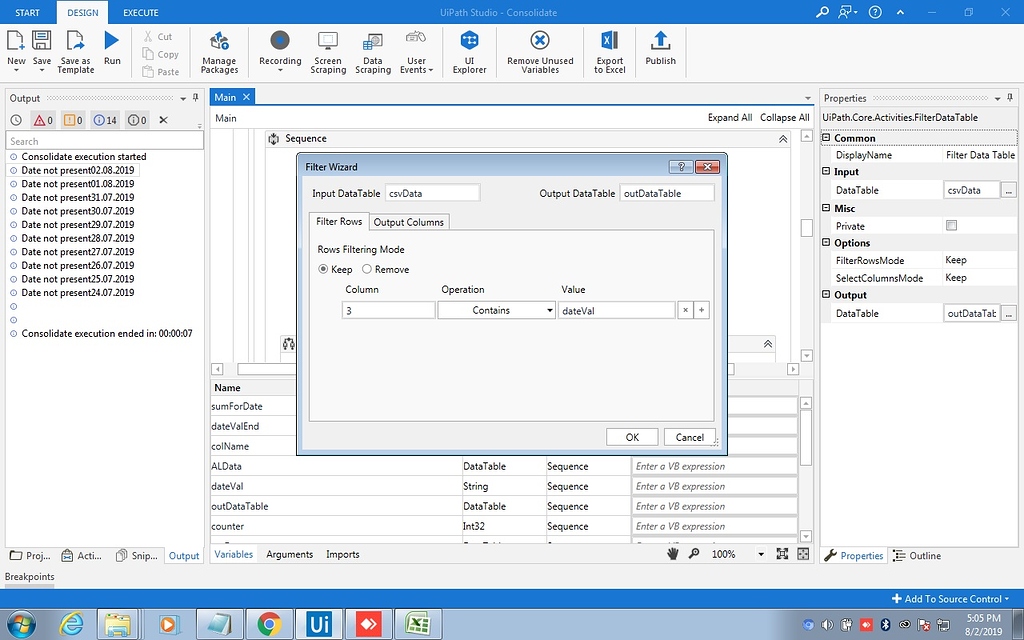The image size is (1024, 640).
Task: Click Remove Unused Variables icon
Action: pos(540,50)
